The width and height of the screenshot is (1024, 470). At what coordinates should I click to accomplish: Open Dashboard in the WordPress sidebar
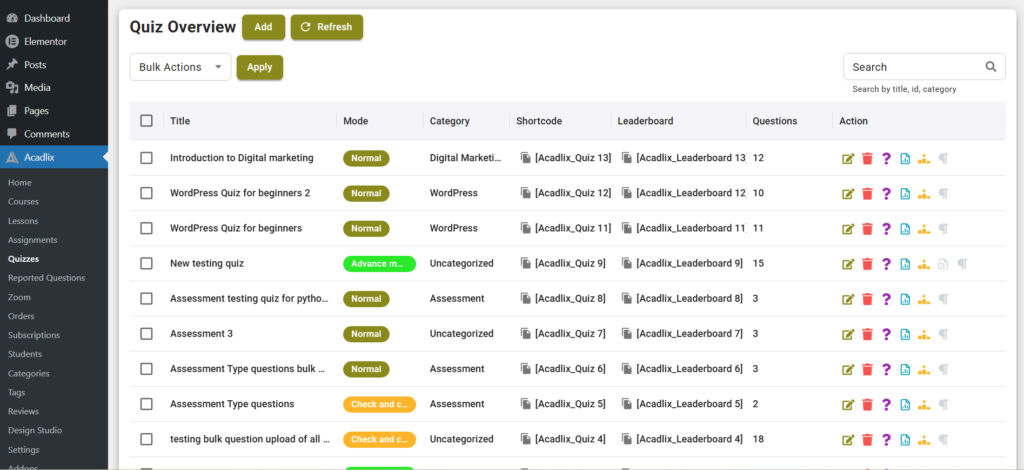coord(46,18)
